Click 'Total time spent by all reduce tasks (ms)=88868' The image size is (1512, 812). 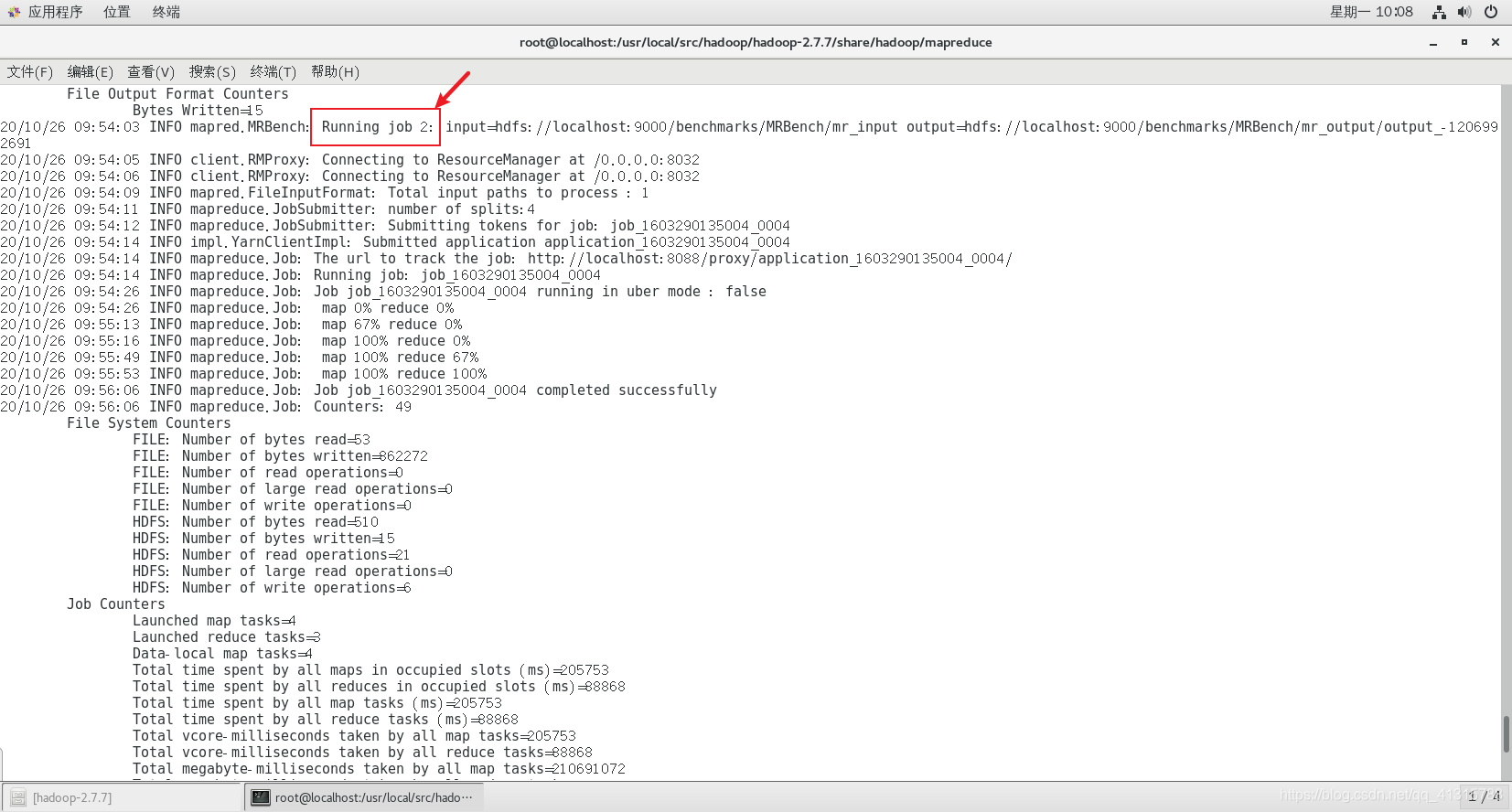pos(326,720)
